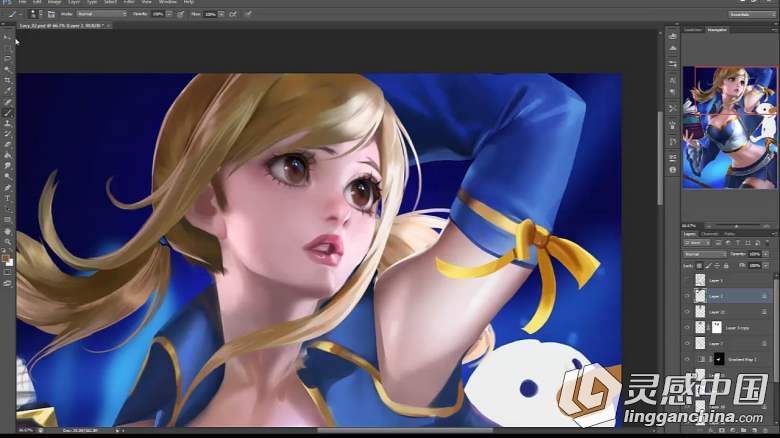Screen dimensions: 780x438
Task: Select the Quick Selection tool
Action: tap(7, 70)
